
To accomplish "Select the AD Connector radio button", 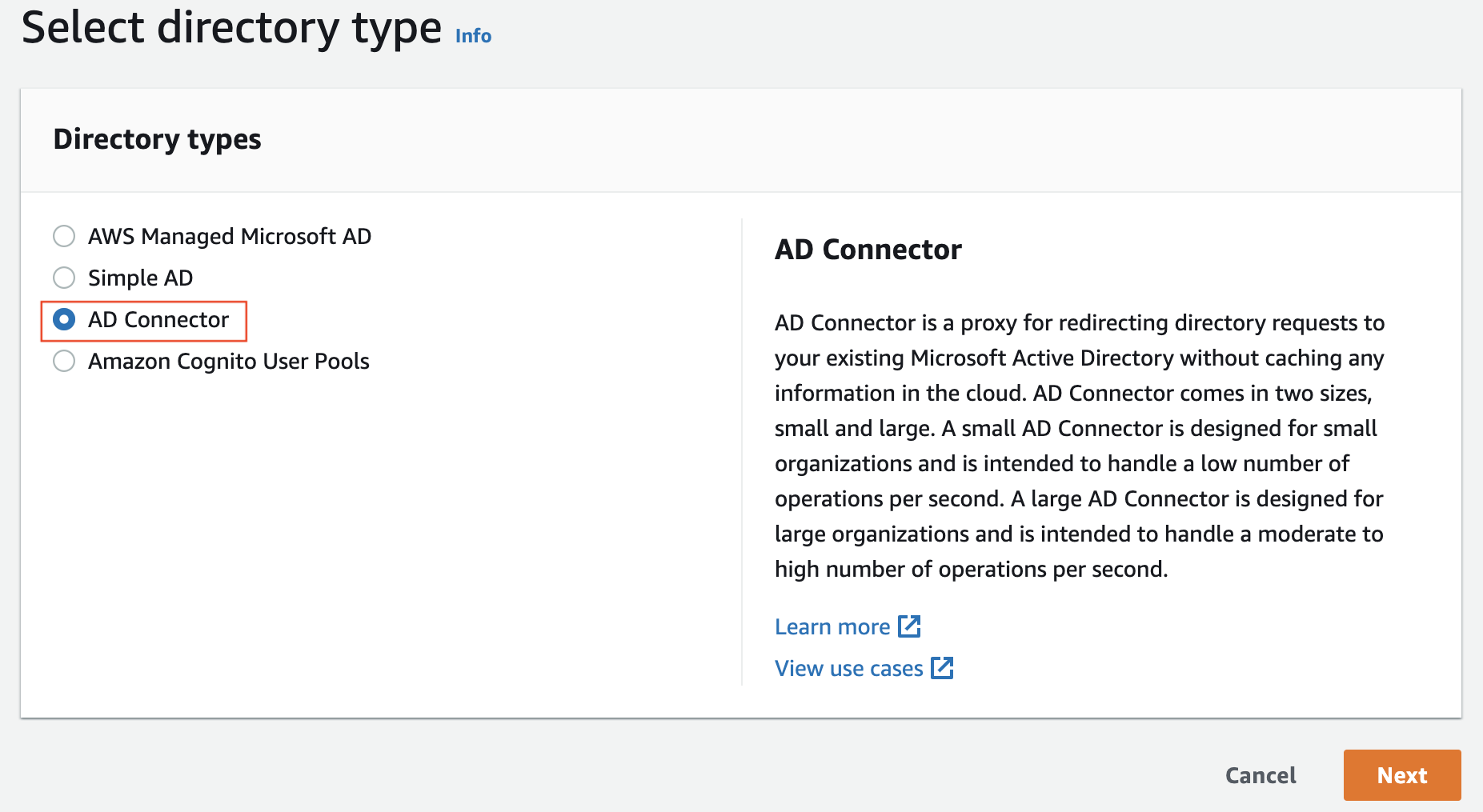I will click(64, 319).
